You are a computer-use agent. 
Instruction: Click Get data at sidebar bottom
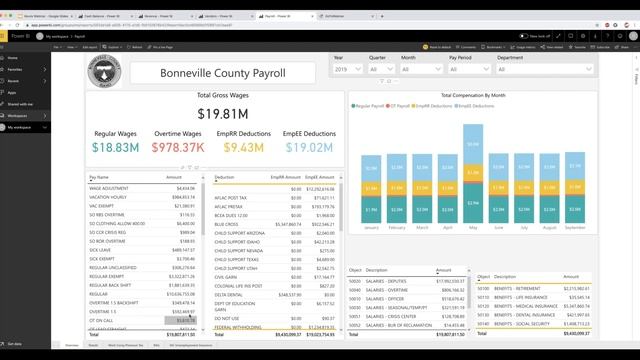click(15, 344)
